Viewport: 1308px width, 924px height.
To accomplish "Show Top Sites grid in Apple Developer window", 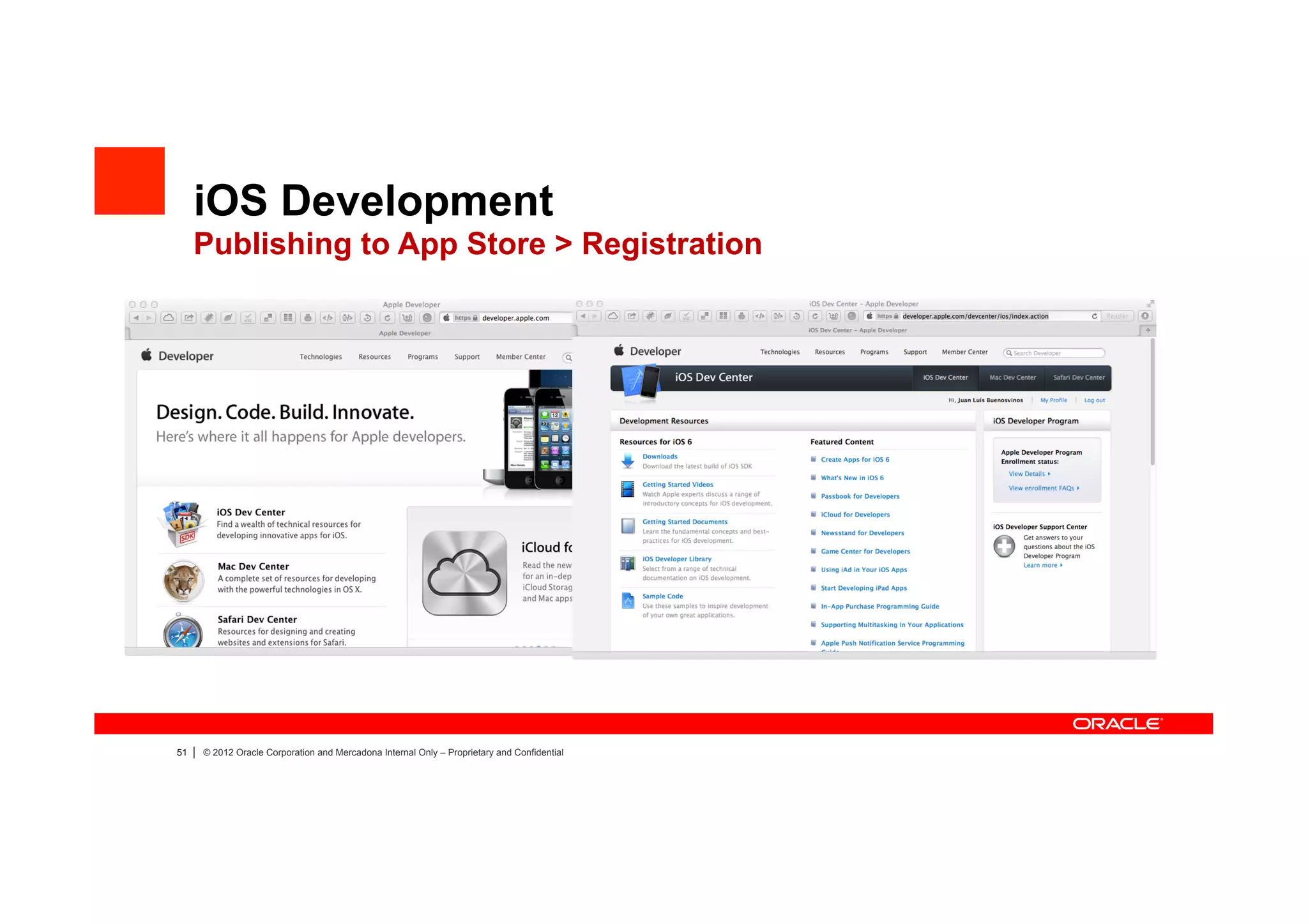I will pyautogui.click(x=288, y=317).
